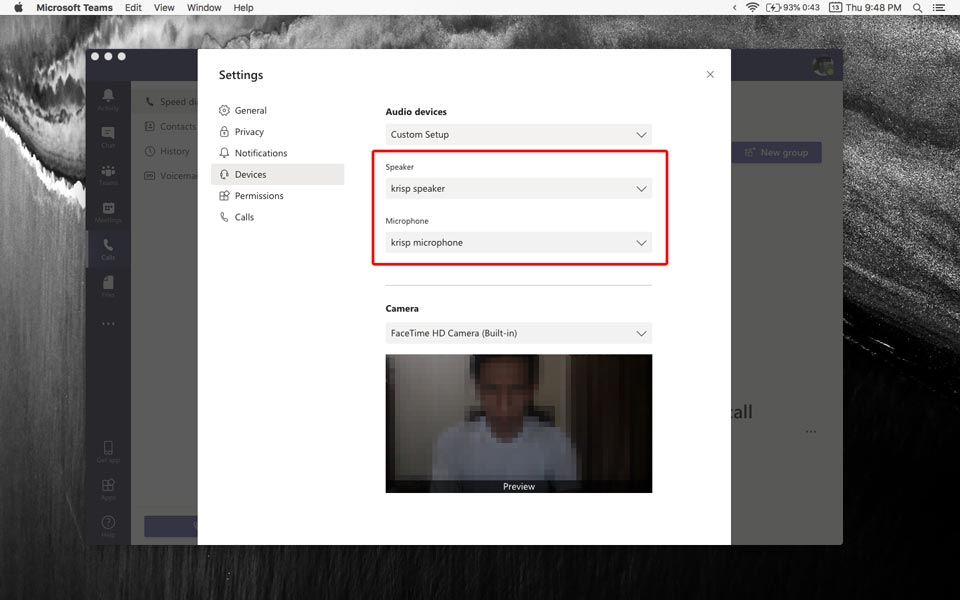Click the Calls phone icon in Settings
Image resolution: width=960 pixels, height=600 pixels.
coord(224,217)
